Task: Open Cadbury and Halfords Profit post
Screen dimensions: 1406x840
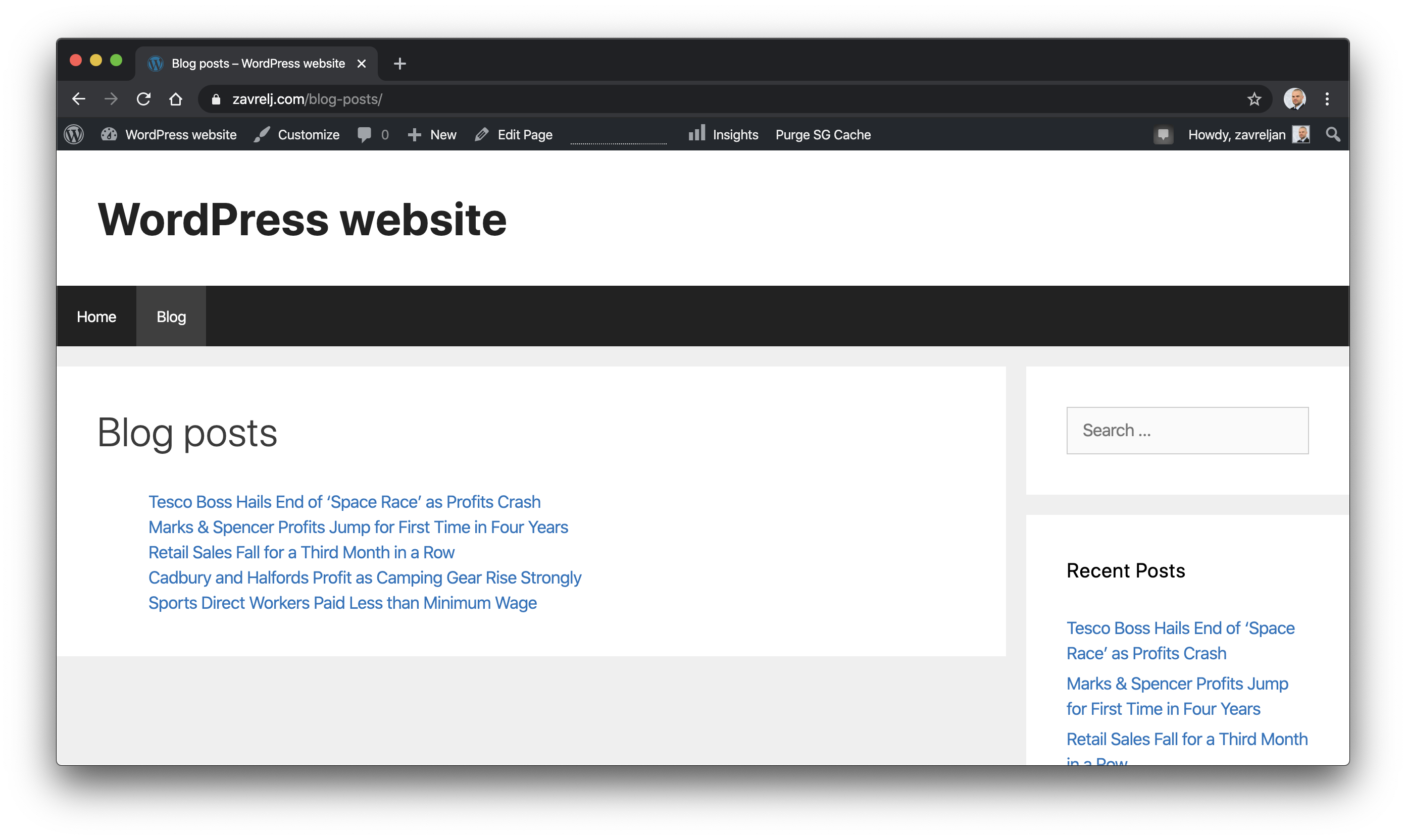Action: [365, 577]
